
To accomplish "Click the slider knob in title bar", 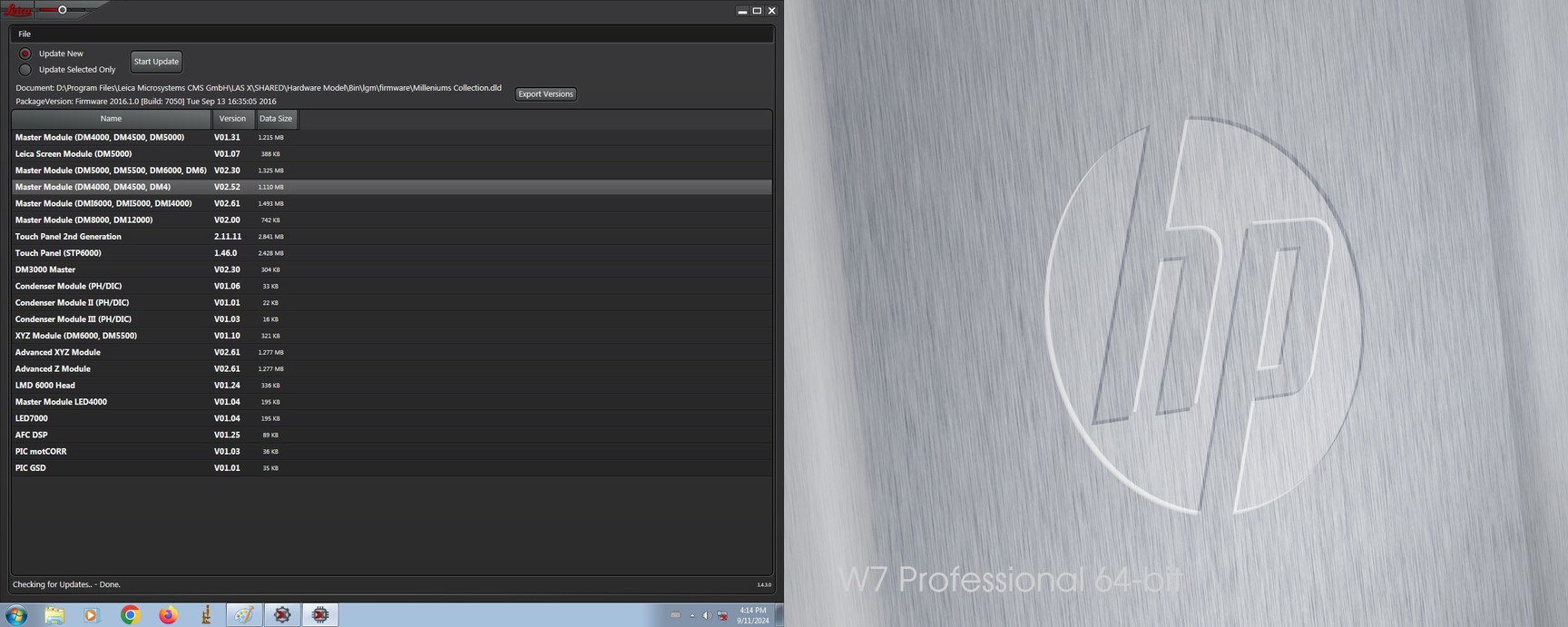I will tap(63, 10).
